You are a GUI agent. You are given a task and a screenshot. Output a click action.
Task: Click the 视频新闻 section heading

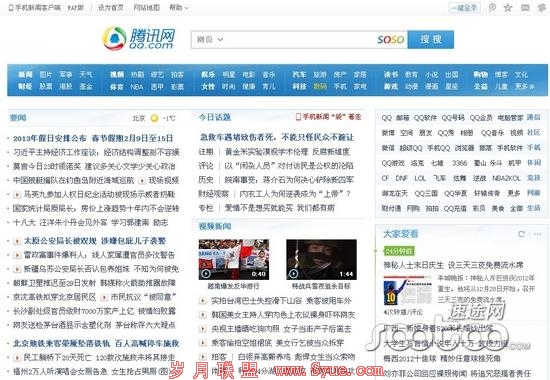(215, 226)
